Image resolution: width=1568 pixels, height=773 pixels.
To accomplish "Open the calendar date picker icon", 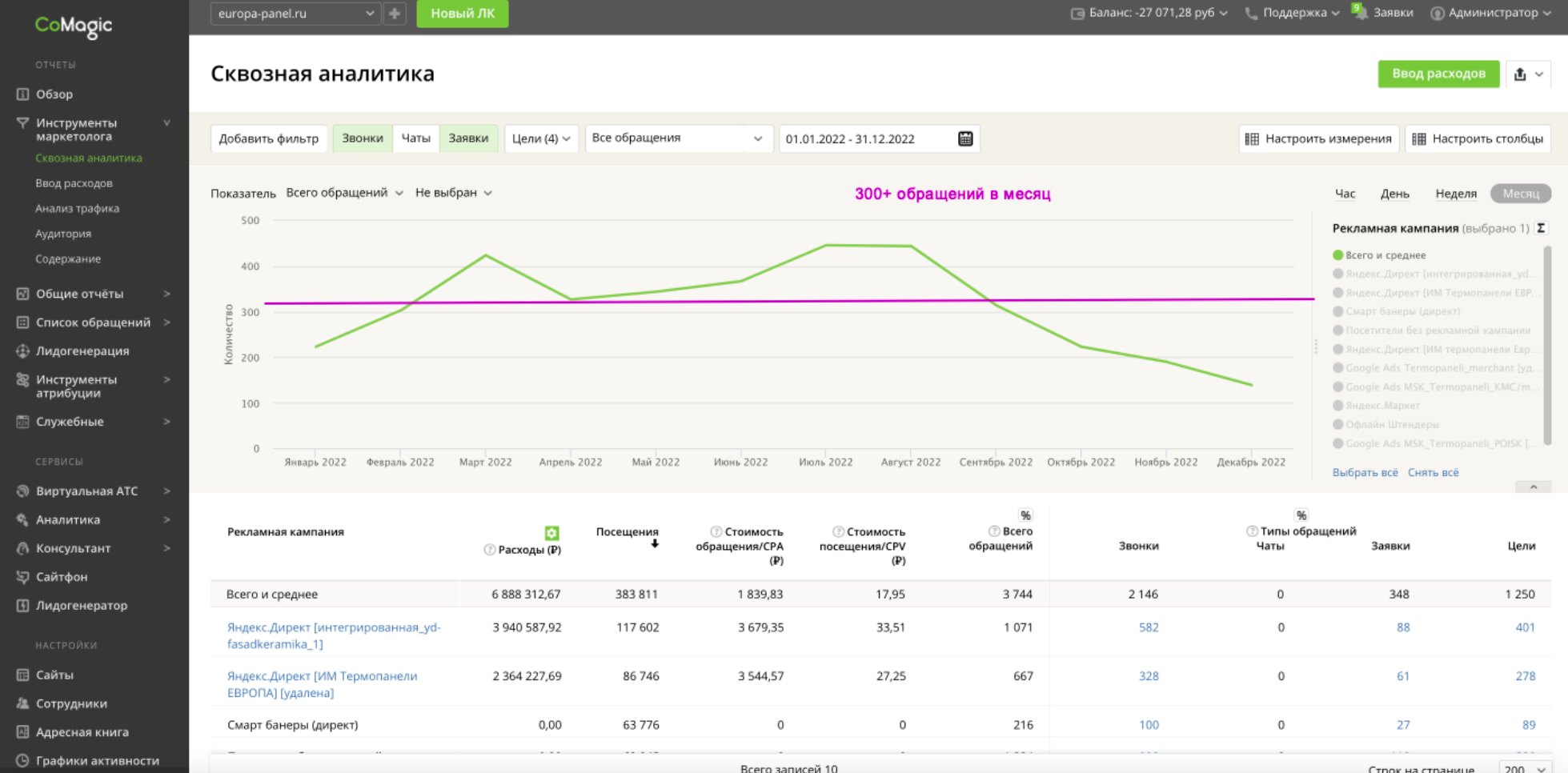I will [x=965, y=138].
